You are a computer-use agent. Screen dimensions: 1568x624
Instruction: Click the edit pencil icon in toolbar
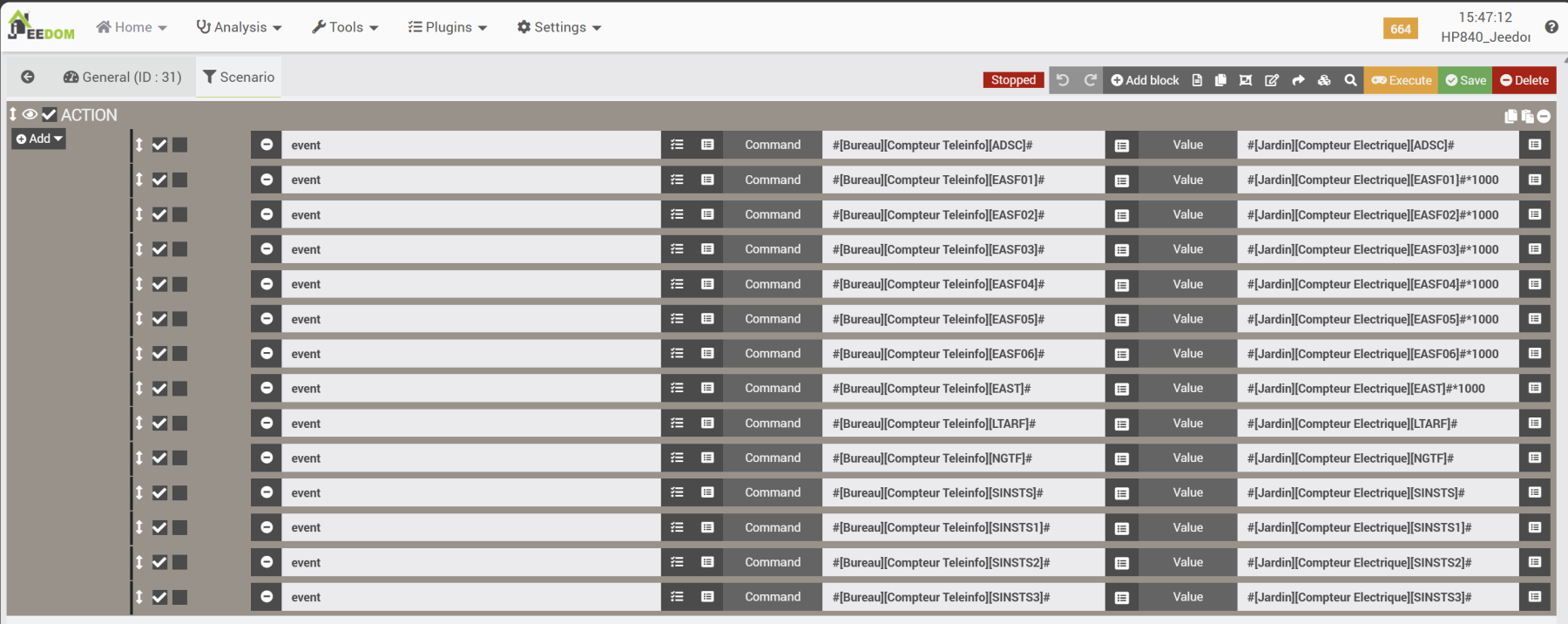point(1272,80)
